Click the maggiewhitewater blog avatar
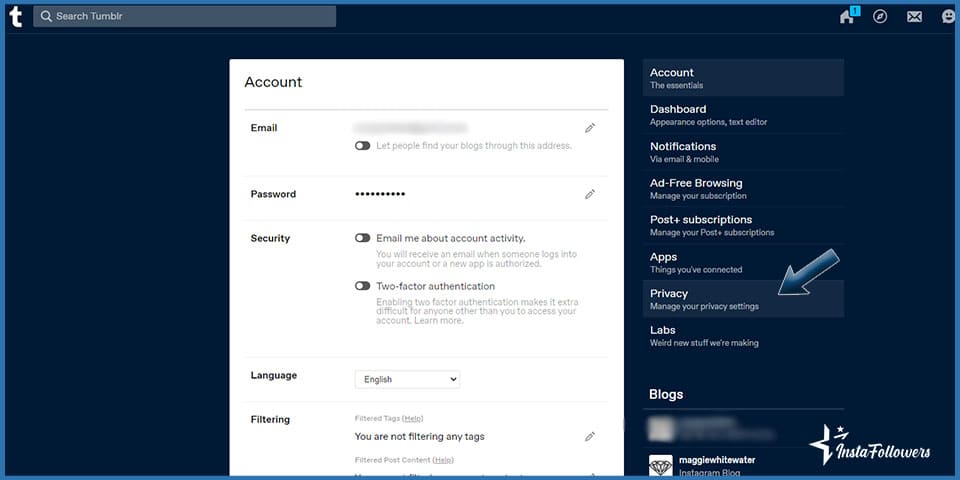 point(661,466)
